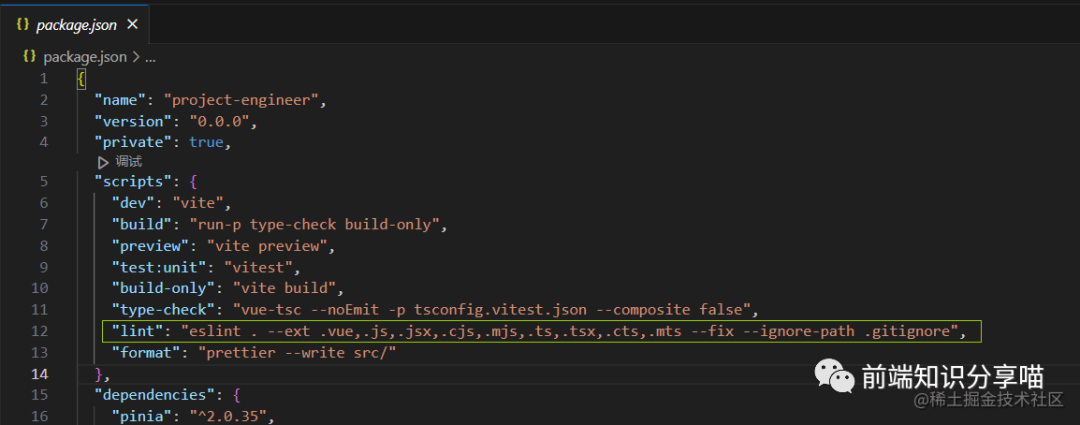Viewport: 1080px width, 425px height.
Task: Click the "lint" script key
Action: coord(137,331)
